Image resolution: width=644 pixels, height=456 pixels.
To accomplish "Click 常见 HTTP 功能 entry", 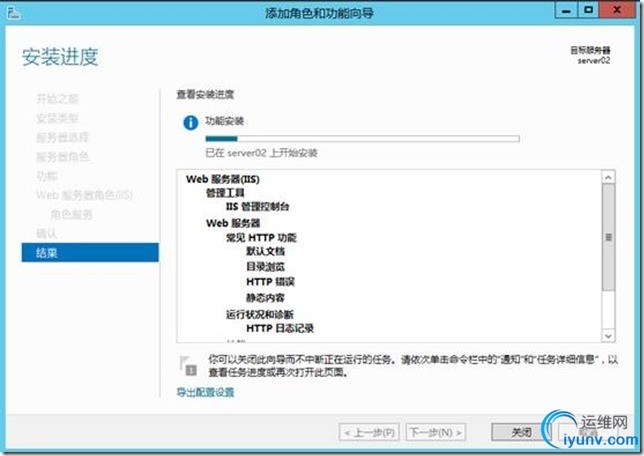I will pyautogui.click(x=261, y=237).
